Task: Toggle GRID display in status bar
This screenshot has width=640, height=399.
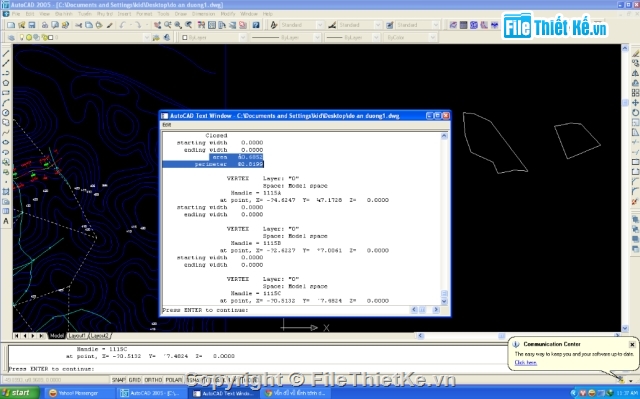Action: coord(135,380)
